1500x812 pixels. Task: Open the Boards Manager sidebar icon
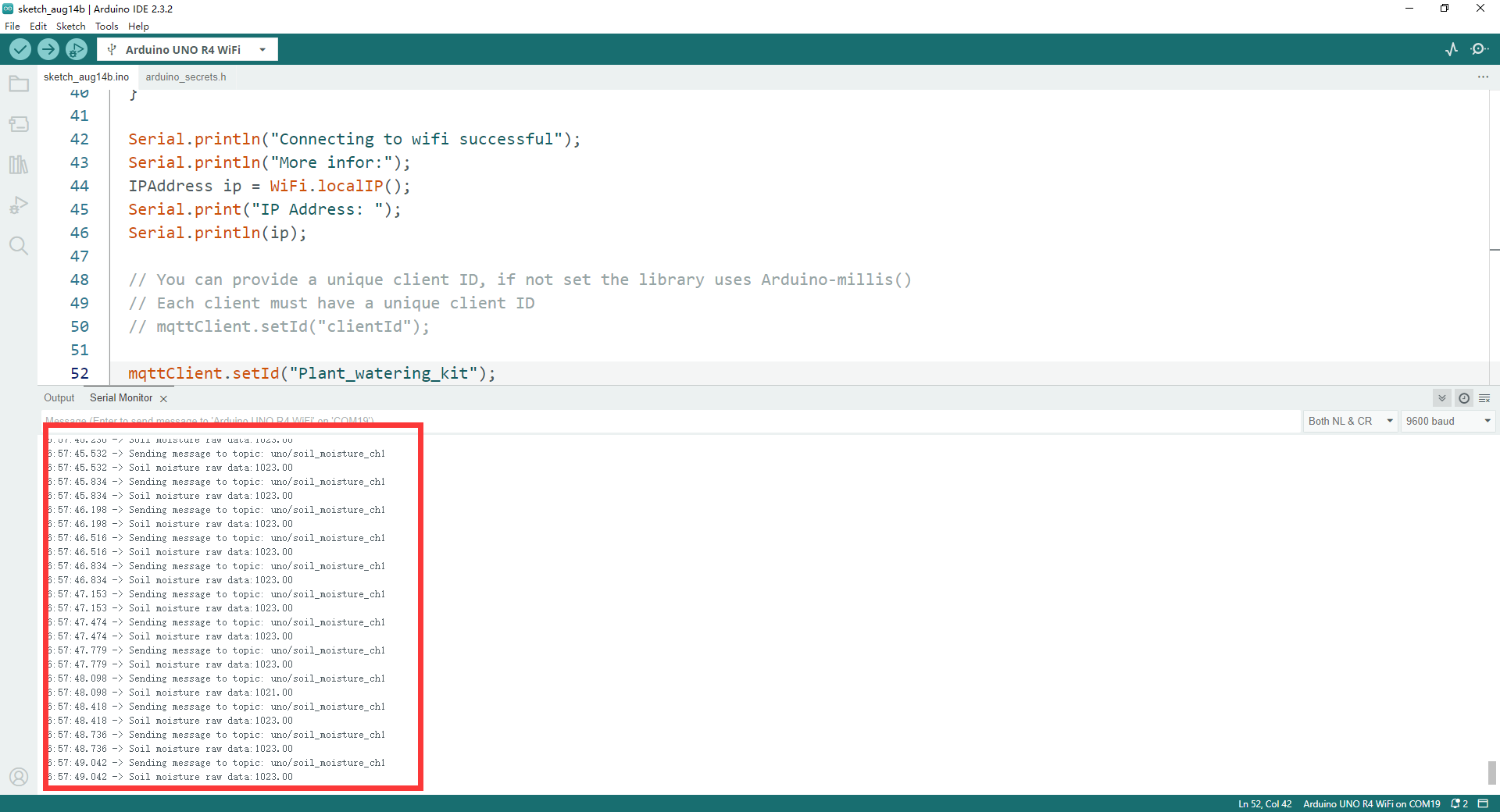[19, 124]
